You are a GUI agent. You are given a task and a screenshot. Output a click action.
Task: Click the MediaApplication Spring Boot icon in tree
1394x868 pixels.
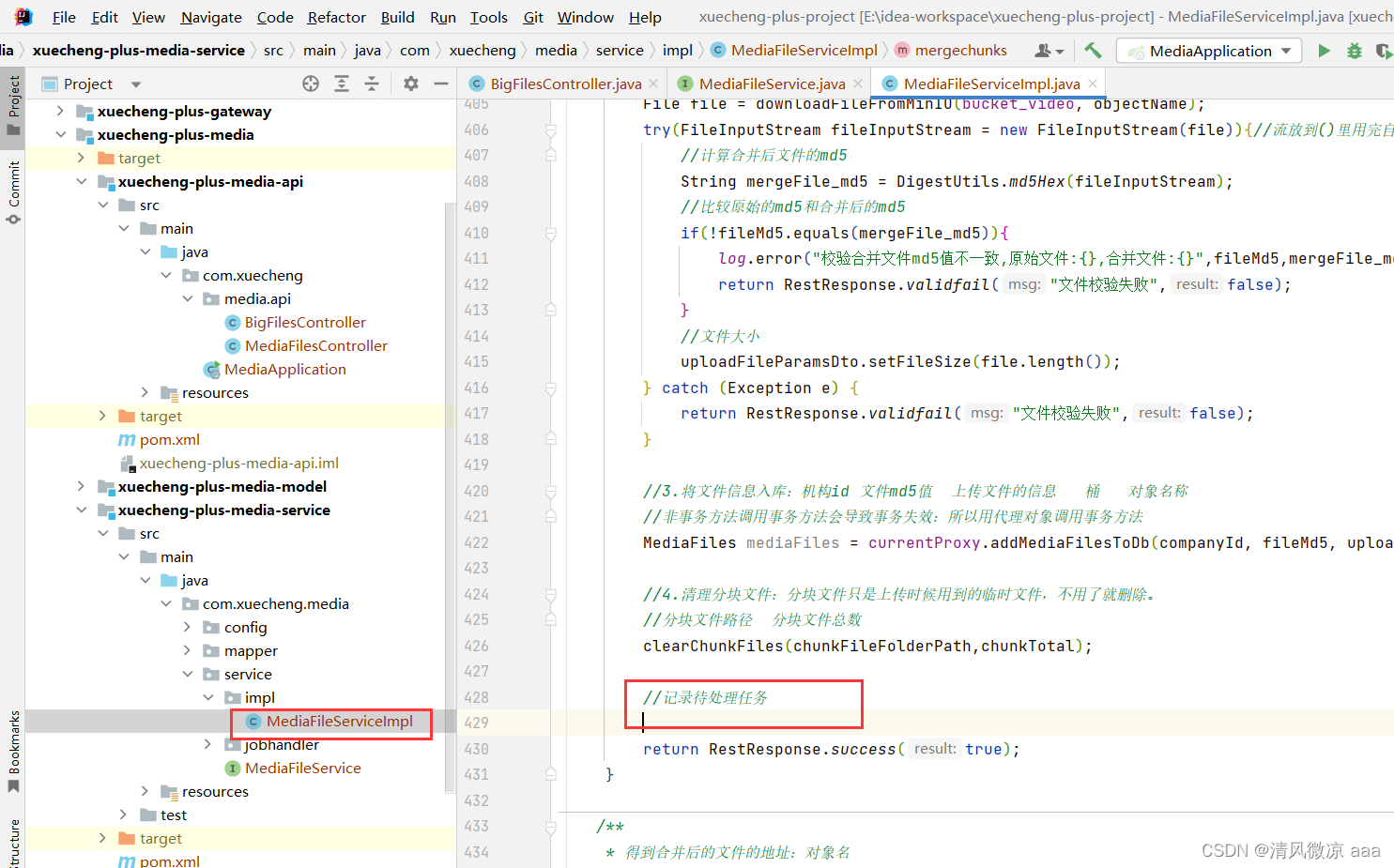pyautogui.click(x=212, y=369)
